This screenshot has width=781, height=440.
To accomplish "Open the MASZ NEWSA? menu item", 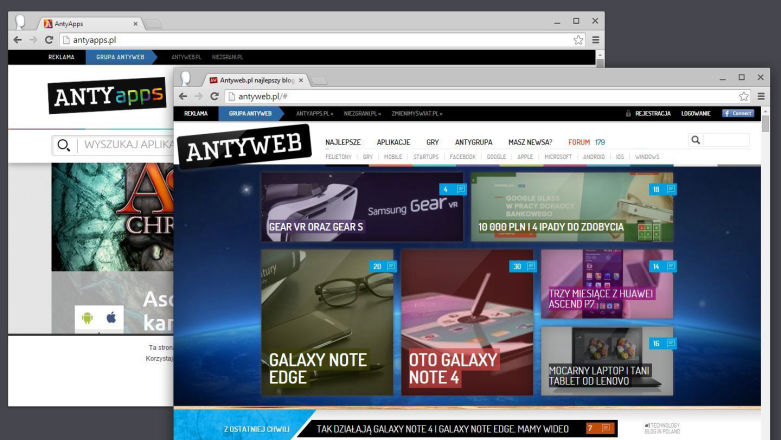I will click(530, 142).
